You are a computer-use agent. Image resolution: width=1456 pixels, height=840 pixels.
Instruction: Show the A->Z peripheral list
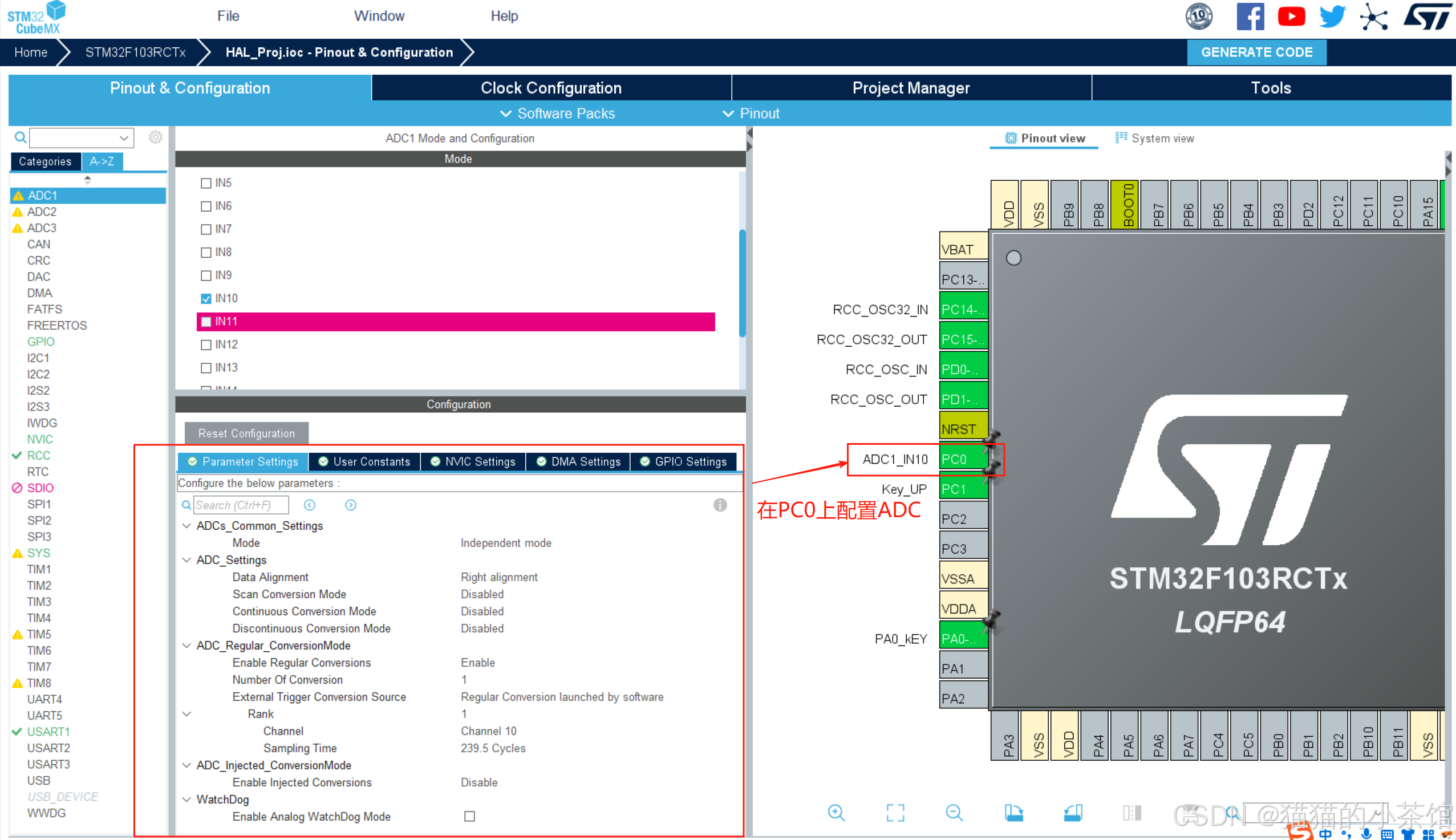click(102, 161)
